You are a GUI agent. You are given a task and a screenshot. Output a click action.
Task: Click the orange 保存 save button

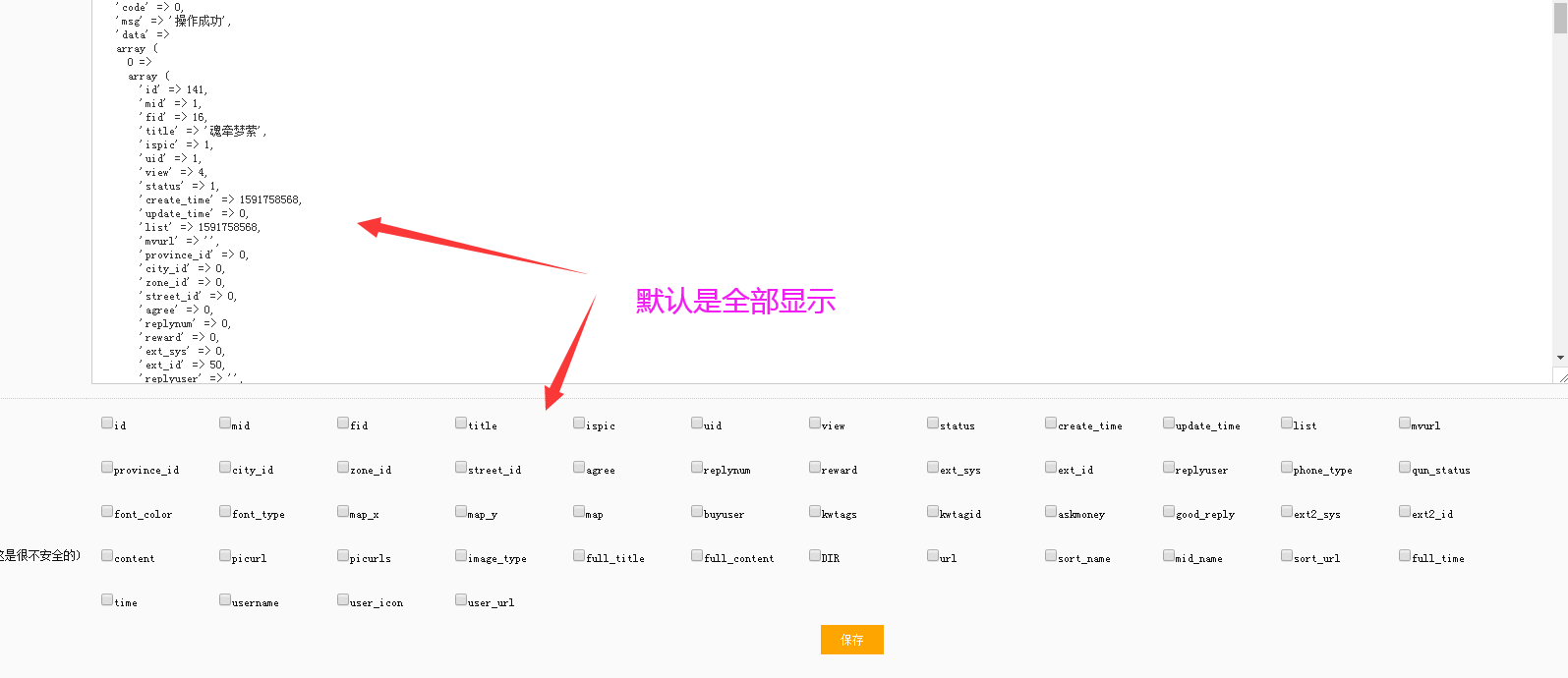851,640
